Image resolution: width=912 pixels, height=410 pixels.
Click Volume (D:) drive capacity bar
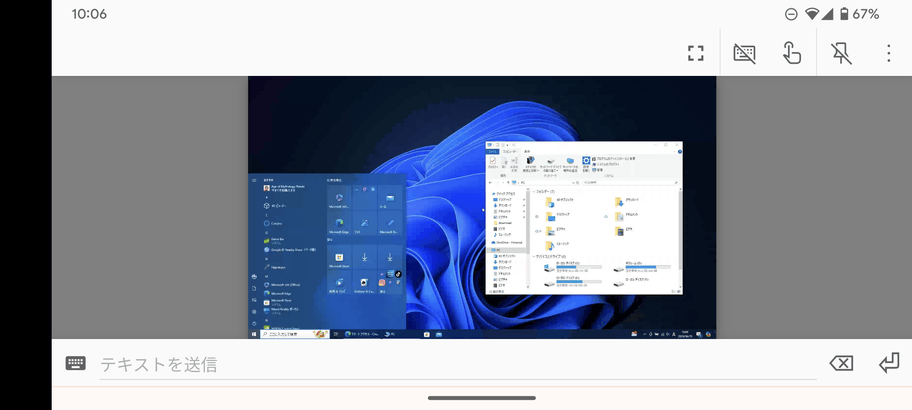(x=649, y=267)
